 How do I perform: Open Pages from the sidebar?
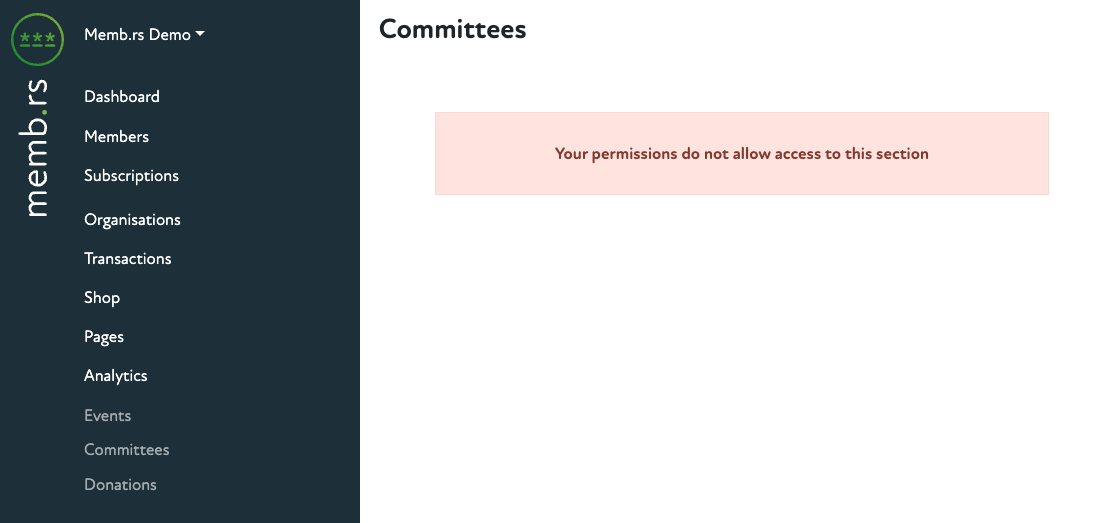(104, 337)
